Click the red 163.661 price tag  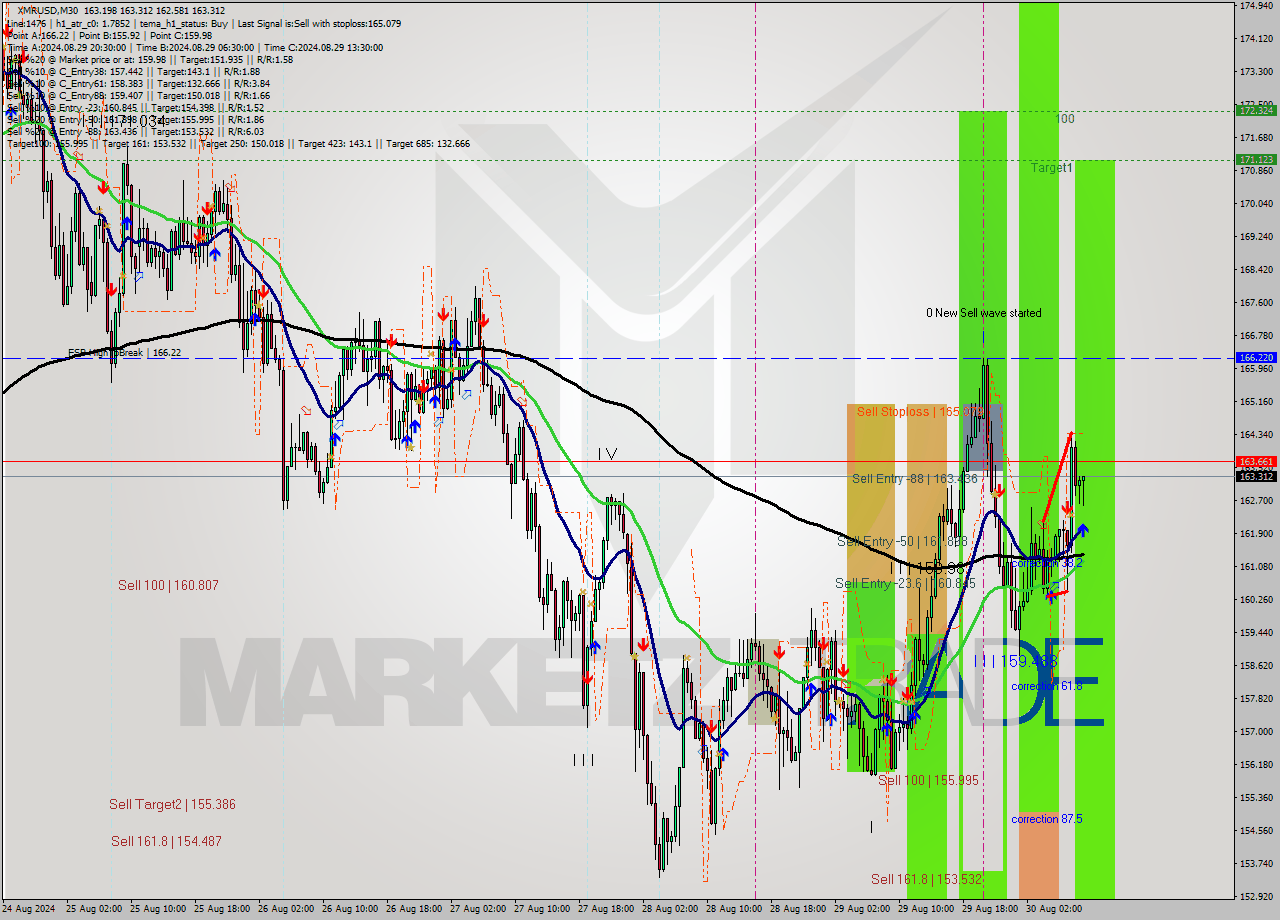1256,462
